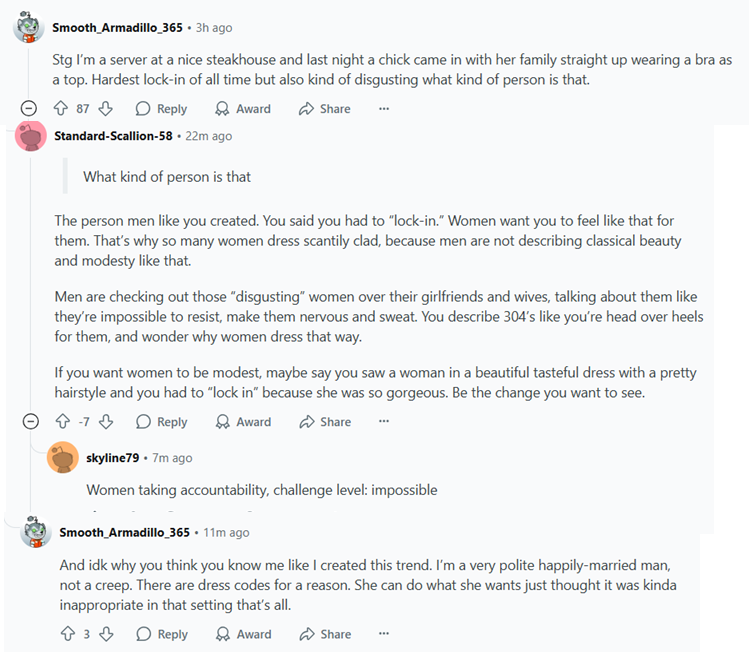Open more options on the -7 comment

[384, 421]
